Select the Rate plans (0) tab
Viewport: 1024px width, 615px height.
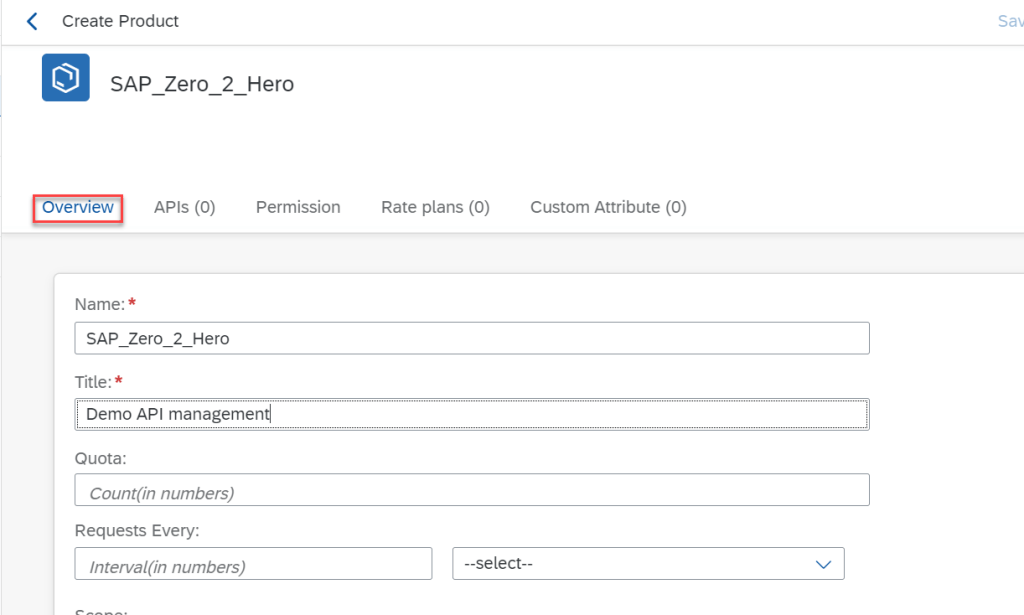(435, 207)
